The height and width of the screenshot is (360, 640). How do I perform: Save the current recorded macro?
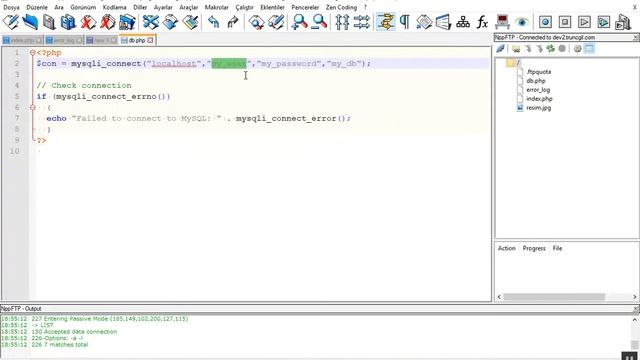click(623, 22)
